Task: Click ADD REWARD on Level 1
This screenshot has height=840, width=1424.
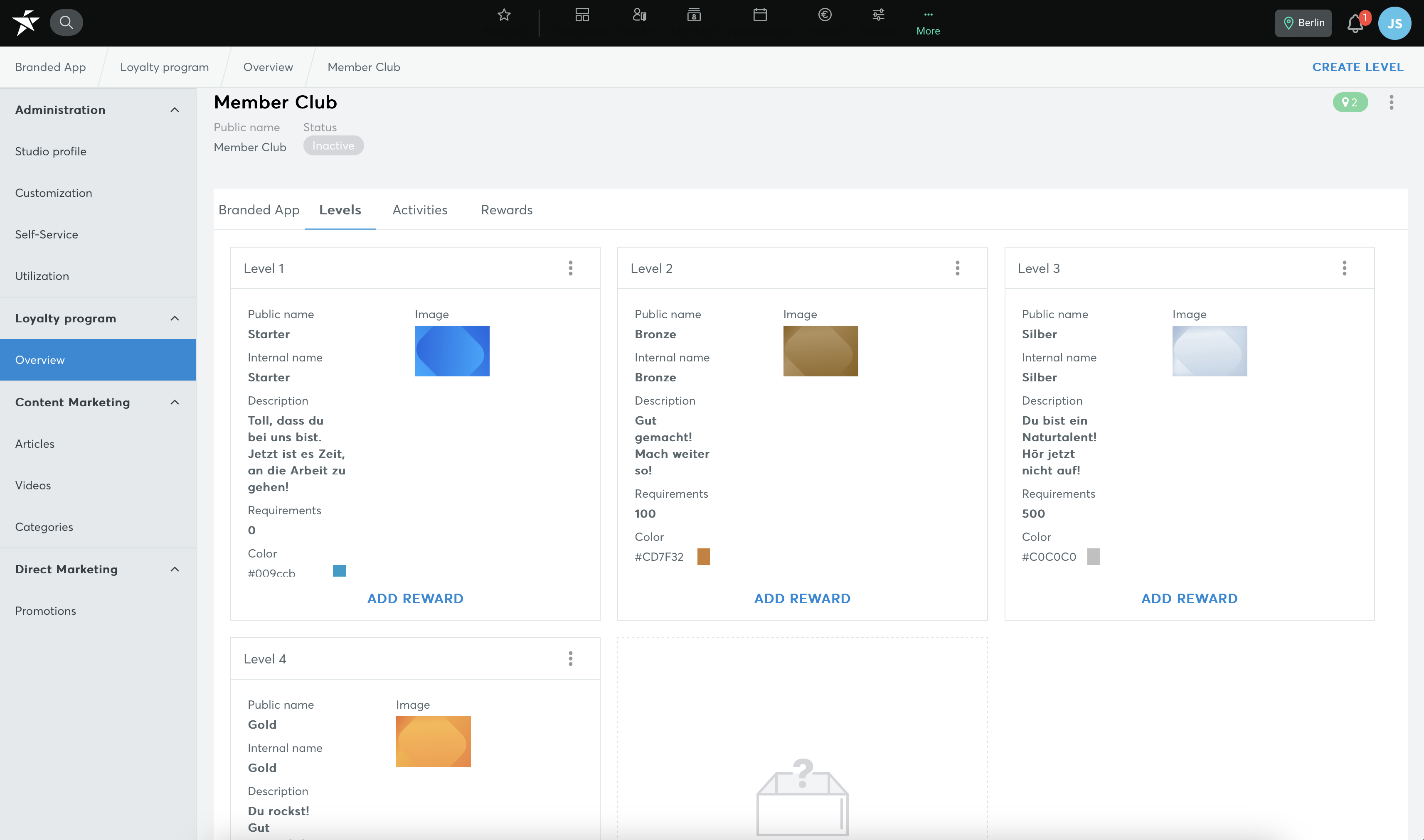Action: click(415, 598)
